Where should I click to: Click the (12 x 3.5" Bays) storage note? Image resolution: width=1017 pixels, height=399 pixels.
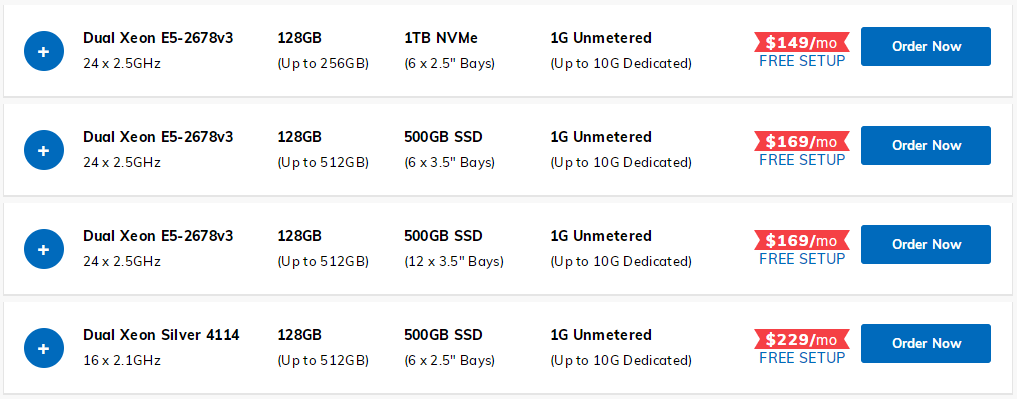pos(453,262)
